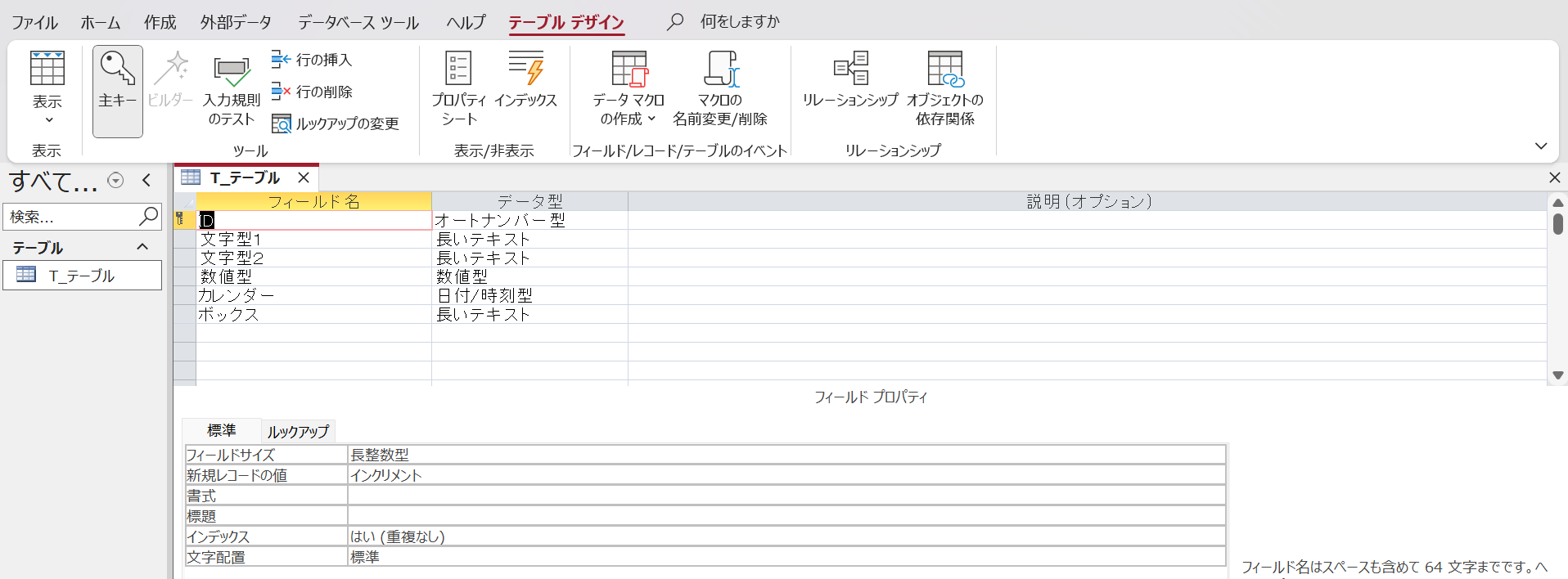Click 新規レコードの値 value インクリメント

click(x=786, y=475)
